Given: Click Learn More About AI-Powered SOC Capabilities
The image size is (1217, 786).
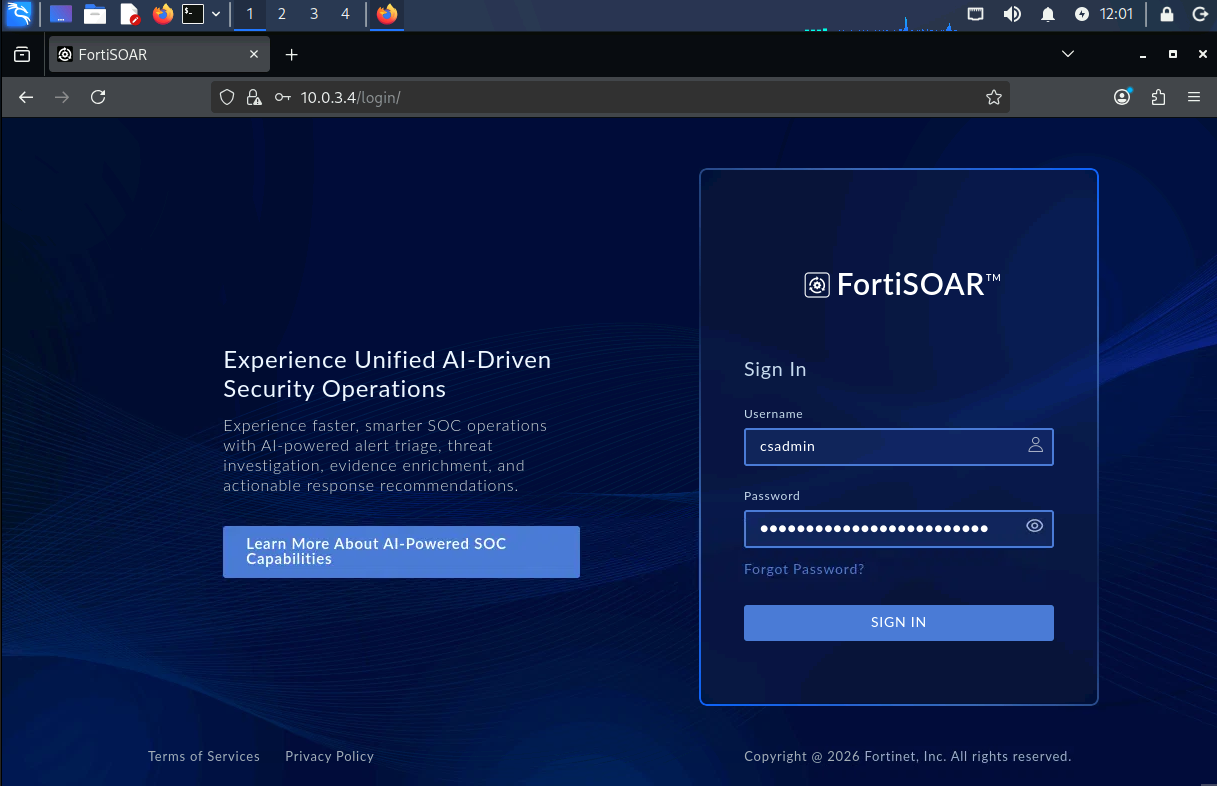Looking at the screenshot, I should click(x=401, y=552).
